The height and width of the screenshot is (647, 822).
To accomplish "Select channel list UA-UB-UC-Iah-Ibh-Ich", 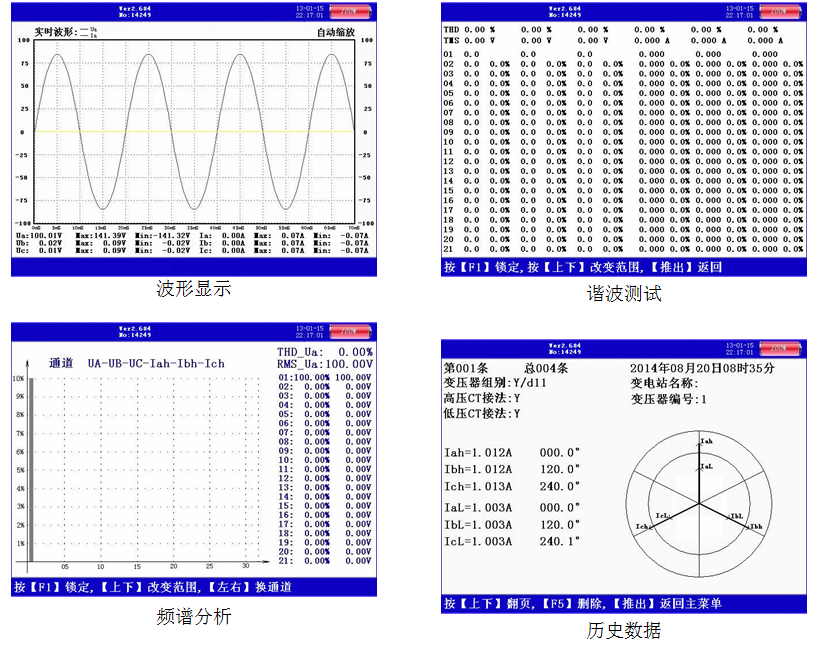I will pos(155,362).
